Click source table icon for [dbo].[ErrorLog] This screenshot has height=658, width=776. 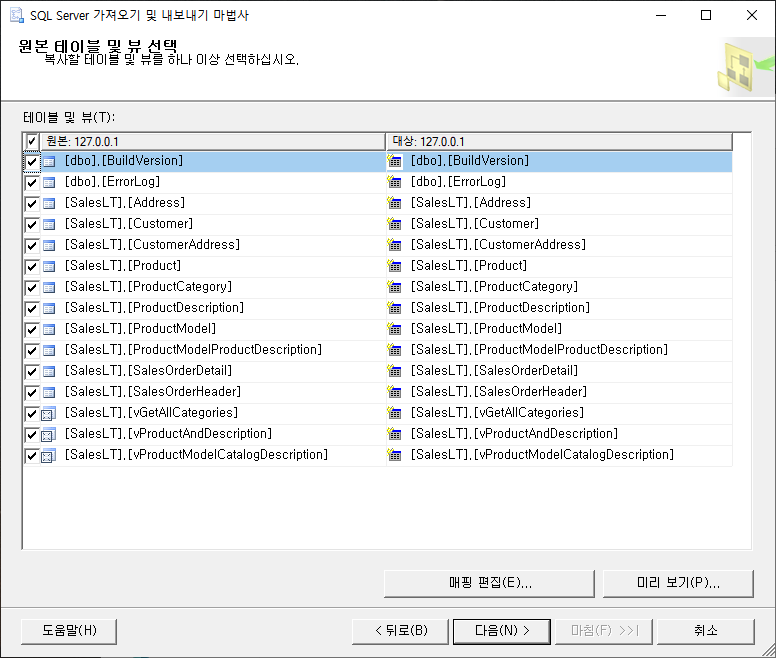click(49, 183)
